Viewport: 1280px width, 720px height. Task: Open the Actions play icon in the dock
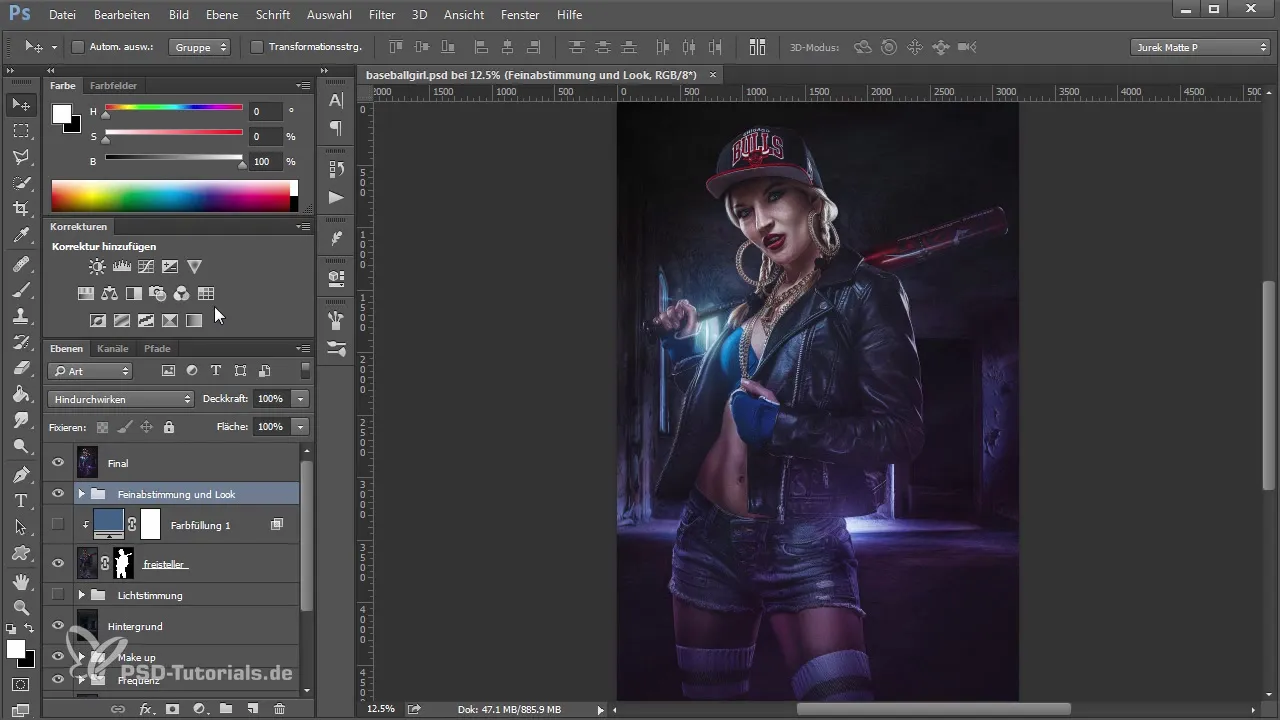pos(336,197)
